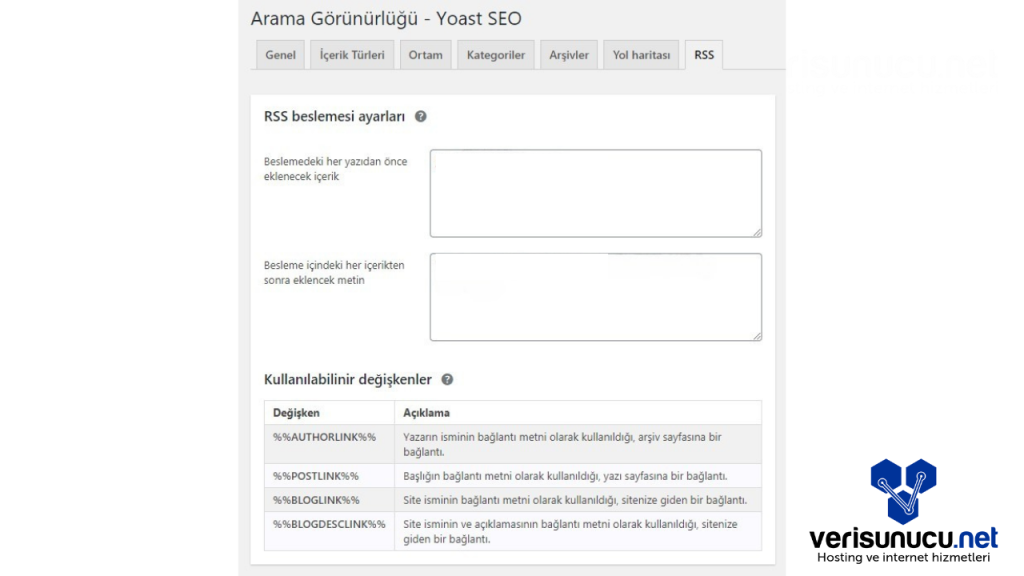The height and width of the screenshot is (576, 1024).
Task: Focus the text-after-each-content text area
Action: tap(595, 297)
